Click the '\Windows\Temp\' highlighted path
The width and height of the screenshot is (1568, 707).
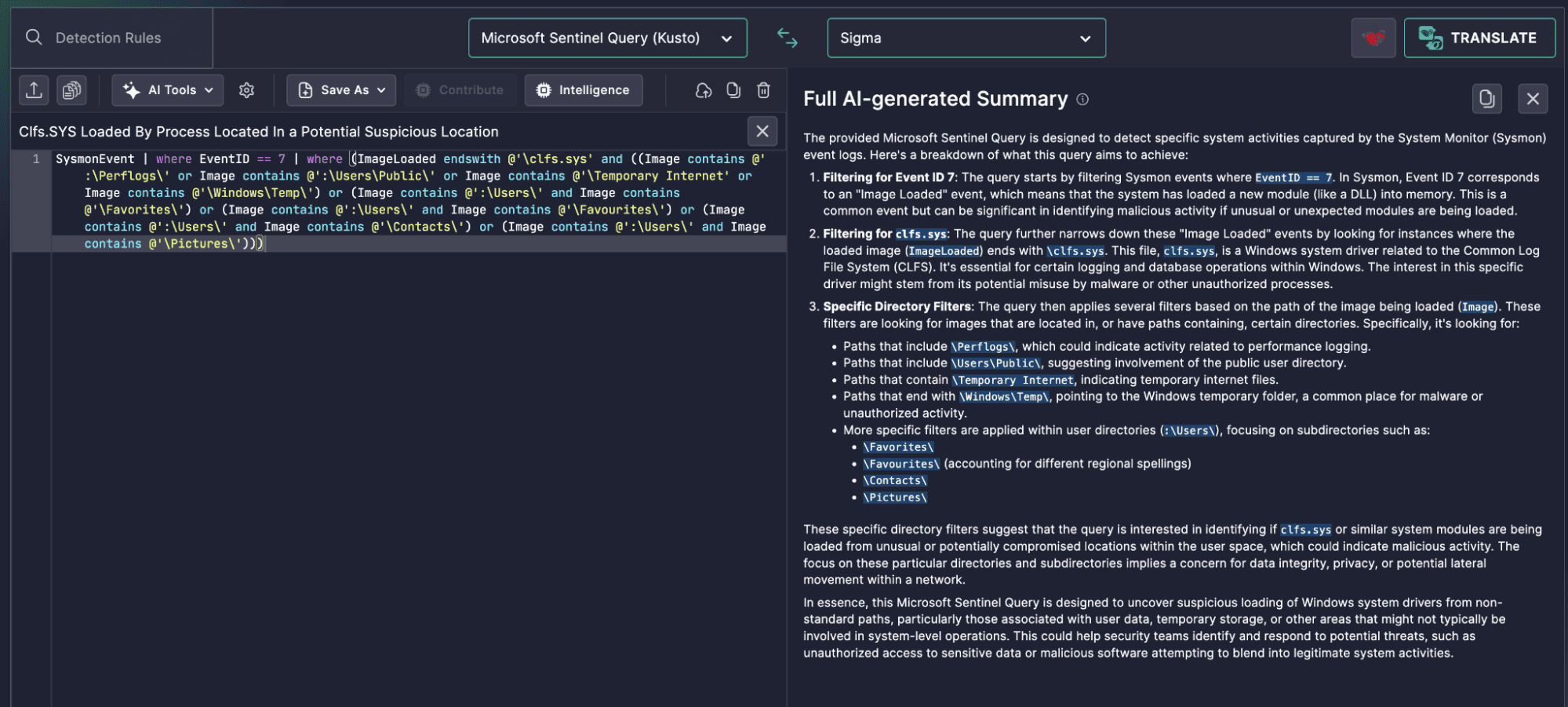coord(1004,397)
